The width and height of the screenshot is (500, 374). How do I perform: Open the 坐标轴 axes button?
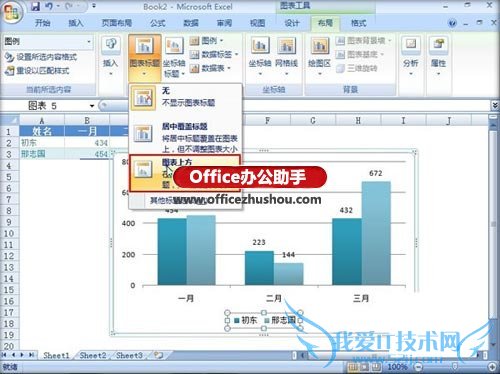tap(260, 57)
